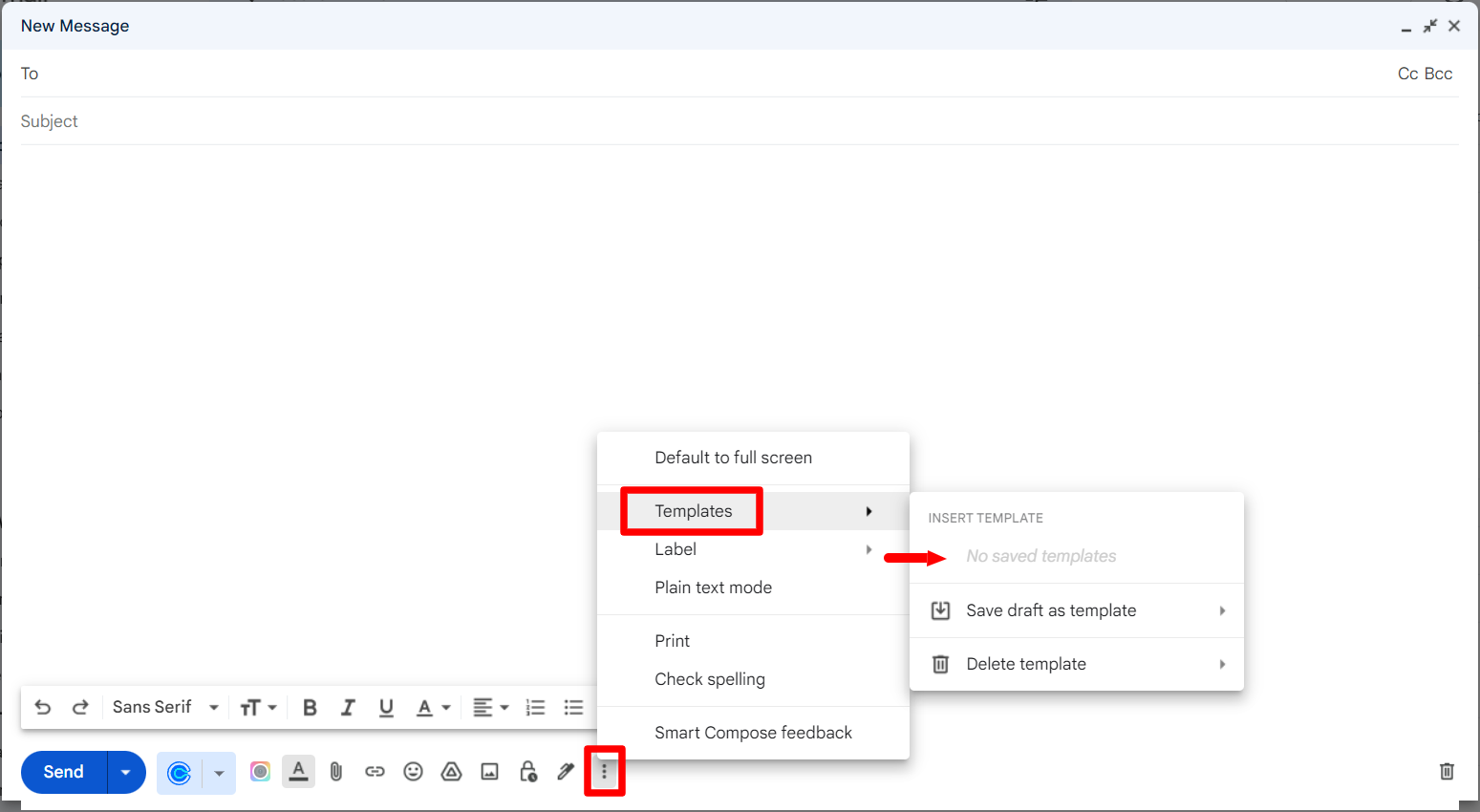Insert a bulleted list
The width and height of the screenshot is (1480, 812).
click(573, 707)
